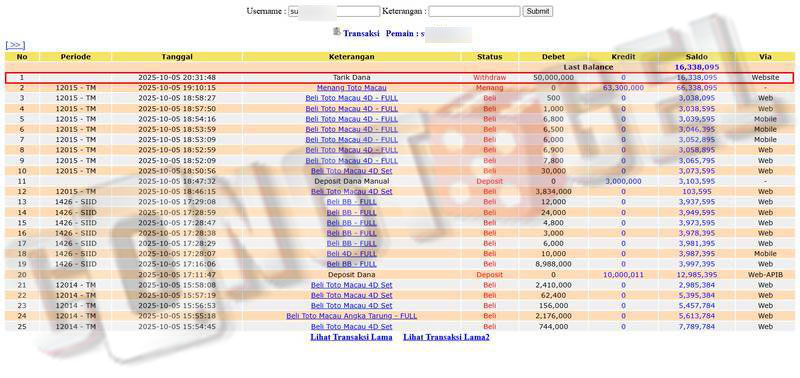The image size is (800, 378).
Task: Click the Username input field
Action: (334, 11)
